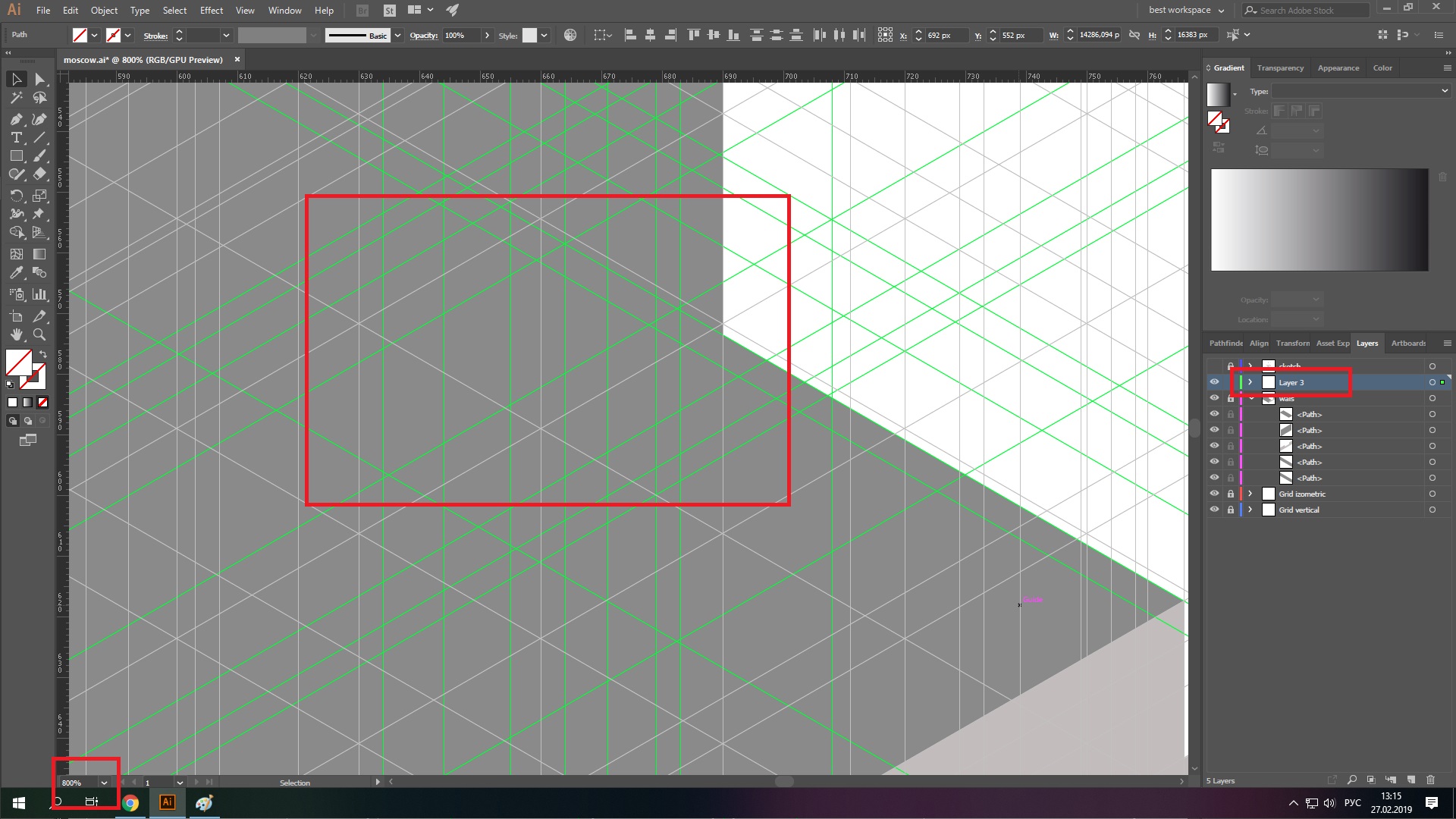The image size is (1456, 819).
Task: Switch to the Transparency tab
Action: click(1280, 68)
